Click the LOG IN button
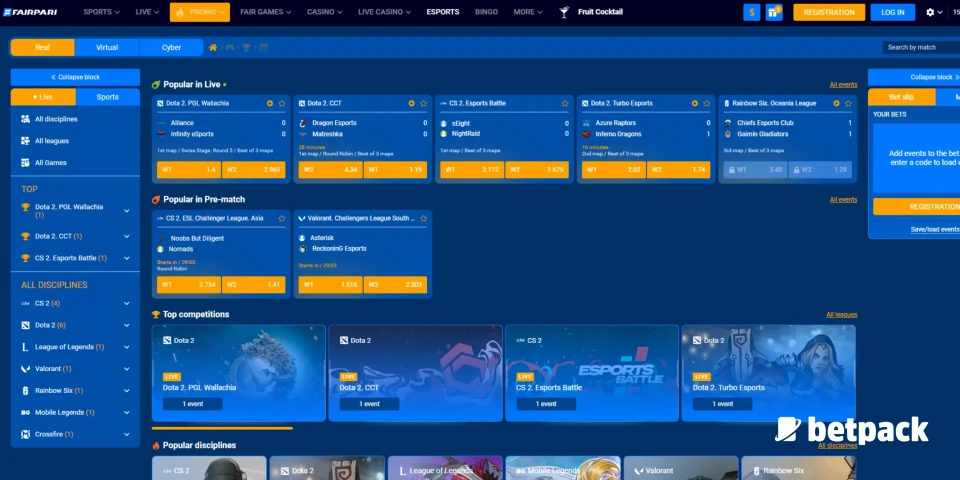 point(893,12)
